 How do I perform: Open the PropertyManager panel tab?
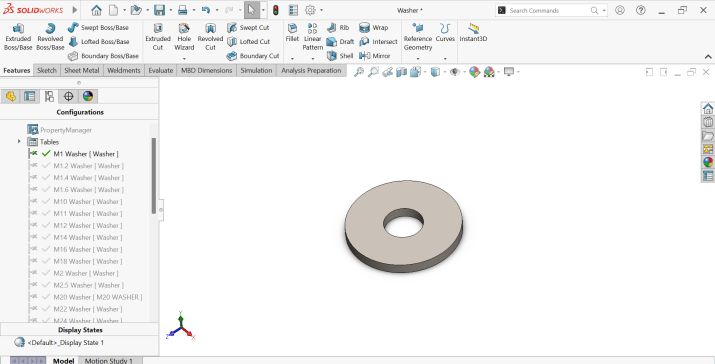tap(30, 96)
